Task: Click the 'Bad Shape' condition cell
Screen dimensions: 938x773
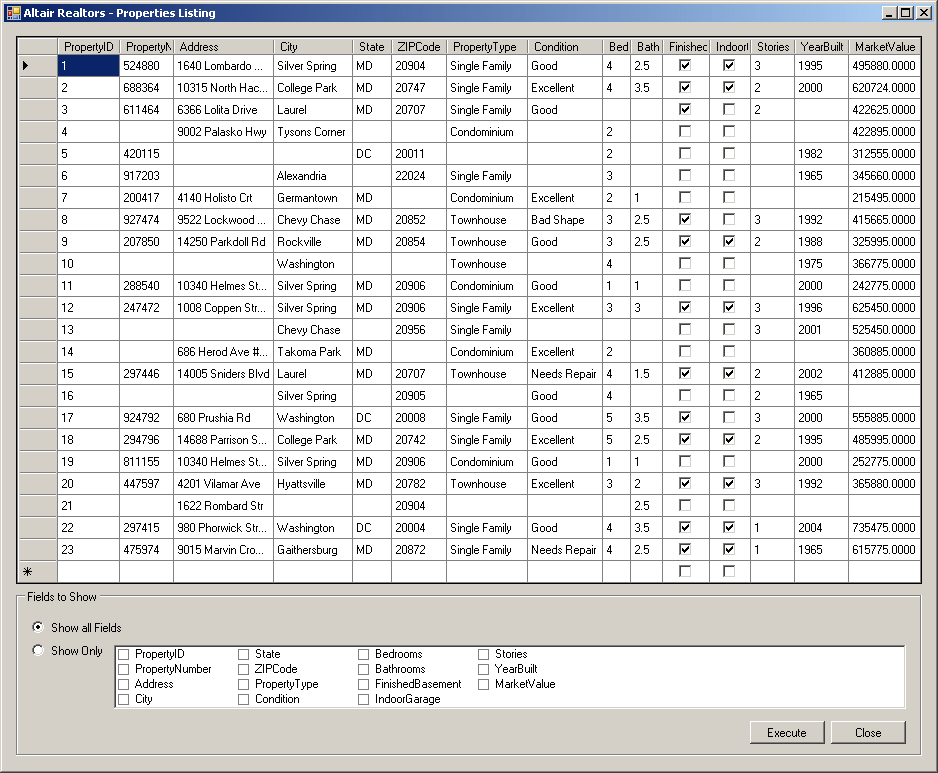Action: tap(565, 220)
